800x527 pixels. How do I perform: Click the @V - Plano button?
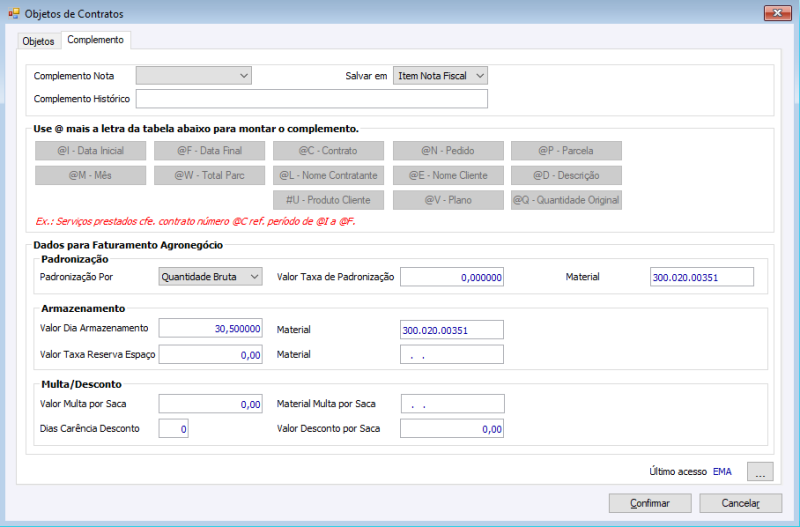(448, 200)
